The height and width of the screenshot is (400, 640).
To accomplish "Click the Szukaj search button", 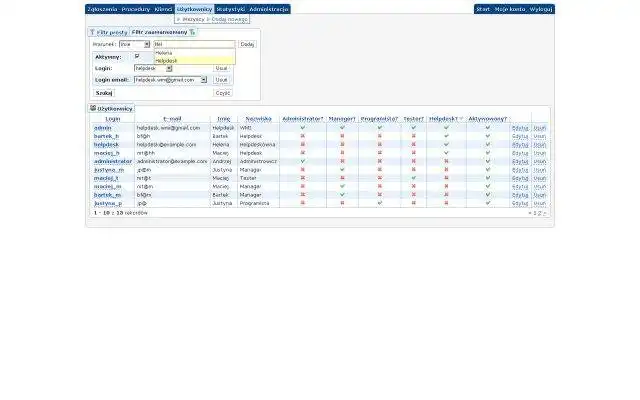I will tap(104, 93).
